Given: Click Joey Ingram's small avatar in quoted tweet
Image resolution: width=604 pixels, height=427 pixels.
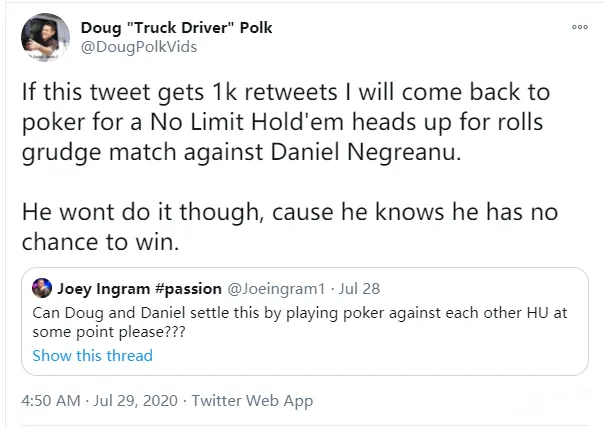Looking at the screenshot, I should click(42, 288).
